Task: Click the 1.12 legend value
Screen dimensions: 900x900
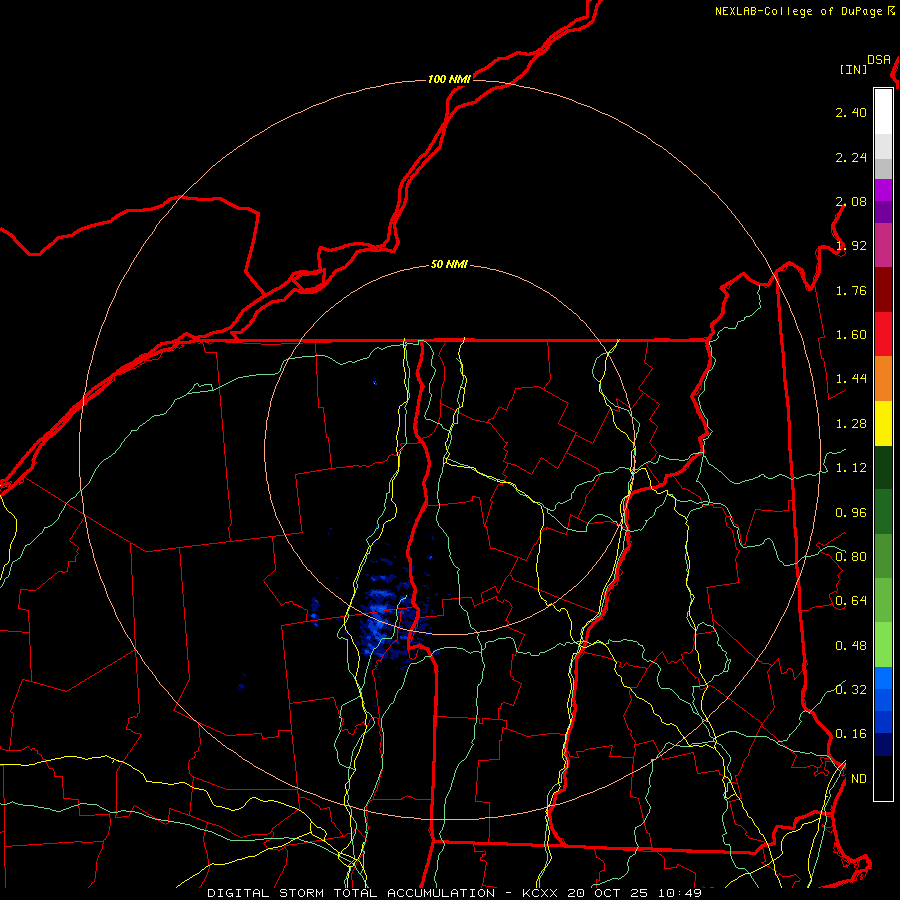Action: (851, 468)
